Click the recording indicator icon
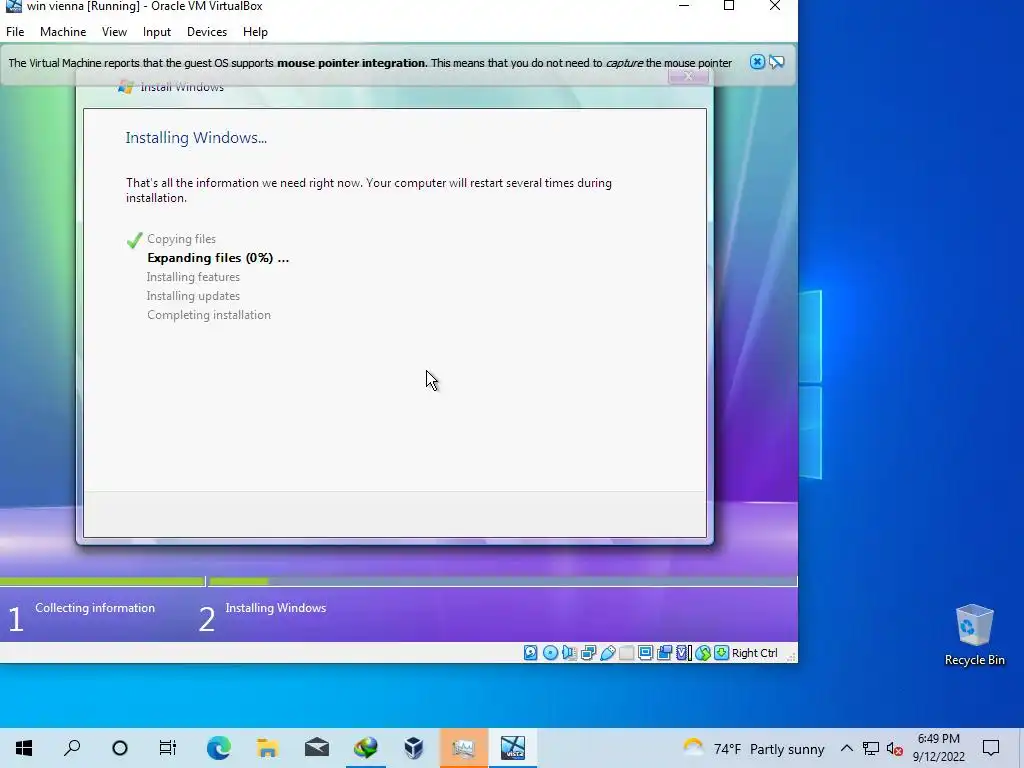Screen dimensions: 1024x768 click(664, 652)
